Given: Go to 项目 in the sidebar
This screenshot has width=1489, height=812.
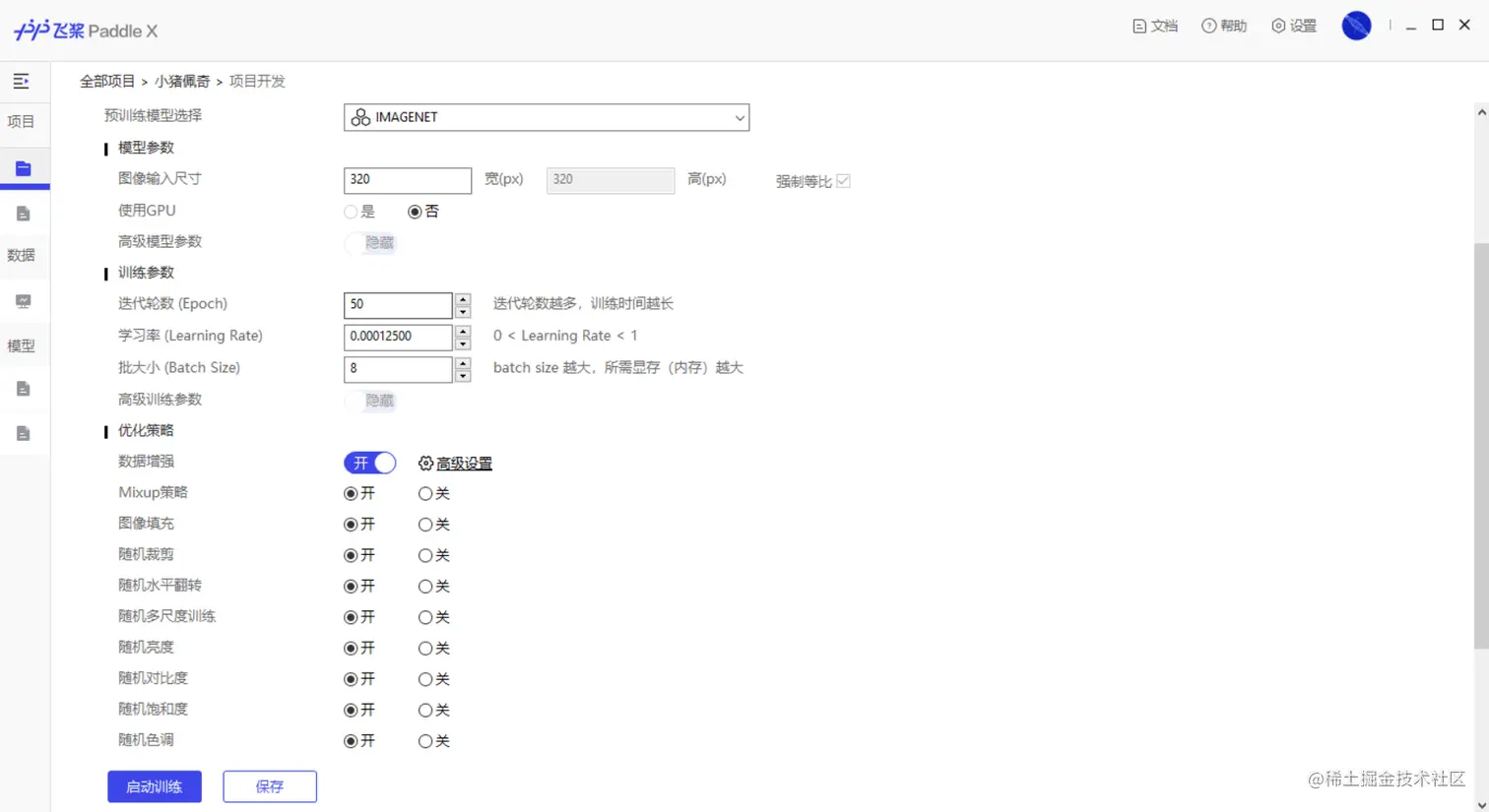Looking at the screenshot, I should pyautogui.click(x=21, y=122).
